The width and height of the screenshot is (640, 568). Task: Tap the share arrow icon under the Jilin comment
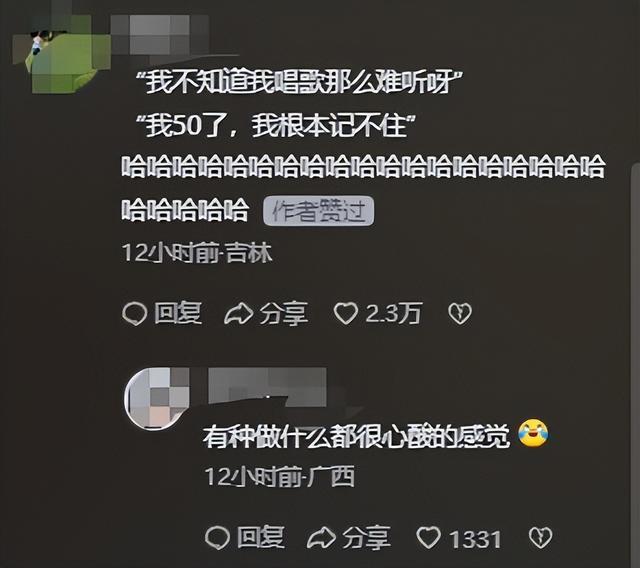pyautogui.click(x=239, y=314)
